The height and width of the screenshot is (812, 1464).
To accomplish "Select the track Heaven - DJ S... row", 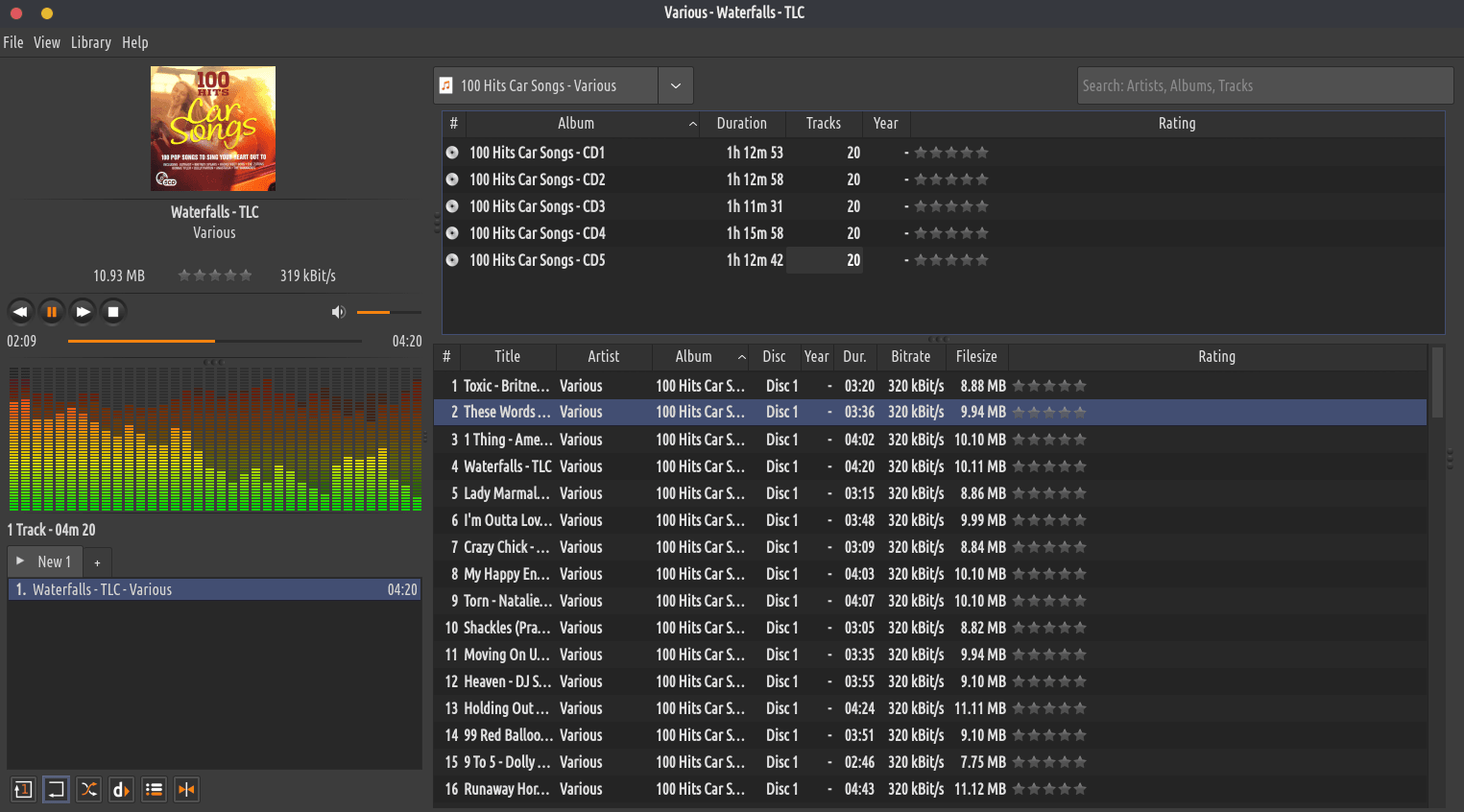I will coord(929,681).
